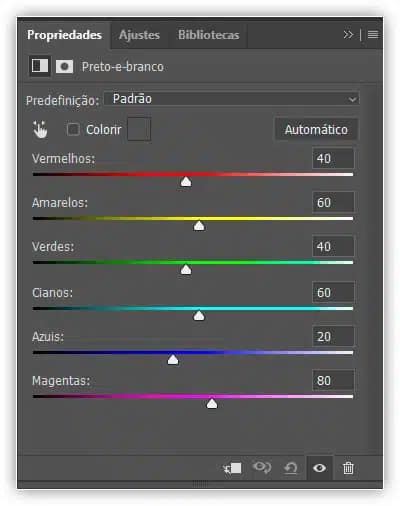Clip adjustment to layer below icon
This screenshot has width=400, height=506.
pyautogui.click(x=232, y=468)
